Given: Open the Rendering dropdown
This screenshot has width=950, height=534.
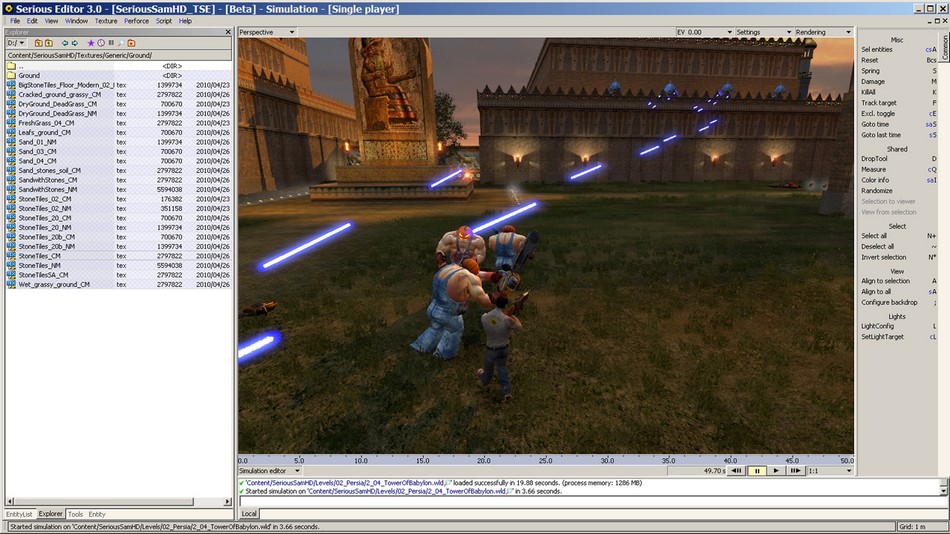Looking at the screenshot, I should 823,32.
